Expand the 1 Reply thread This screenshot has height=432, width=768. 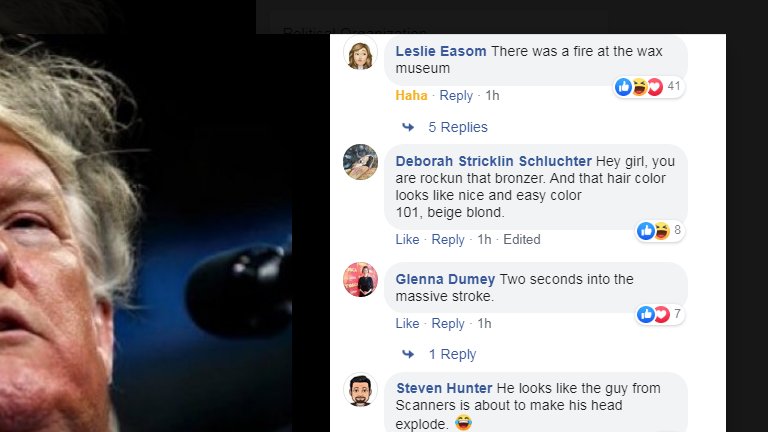pos(453,354)
